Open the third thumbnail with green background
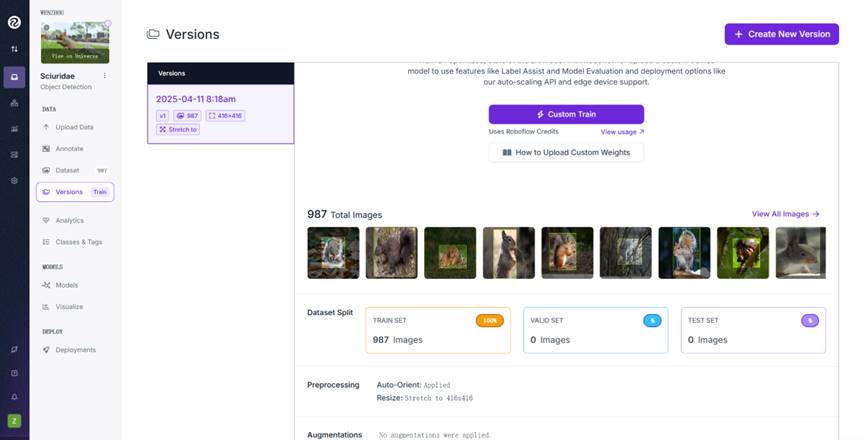 450,253
